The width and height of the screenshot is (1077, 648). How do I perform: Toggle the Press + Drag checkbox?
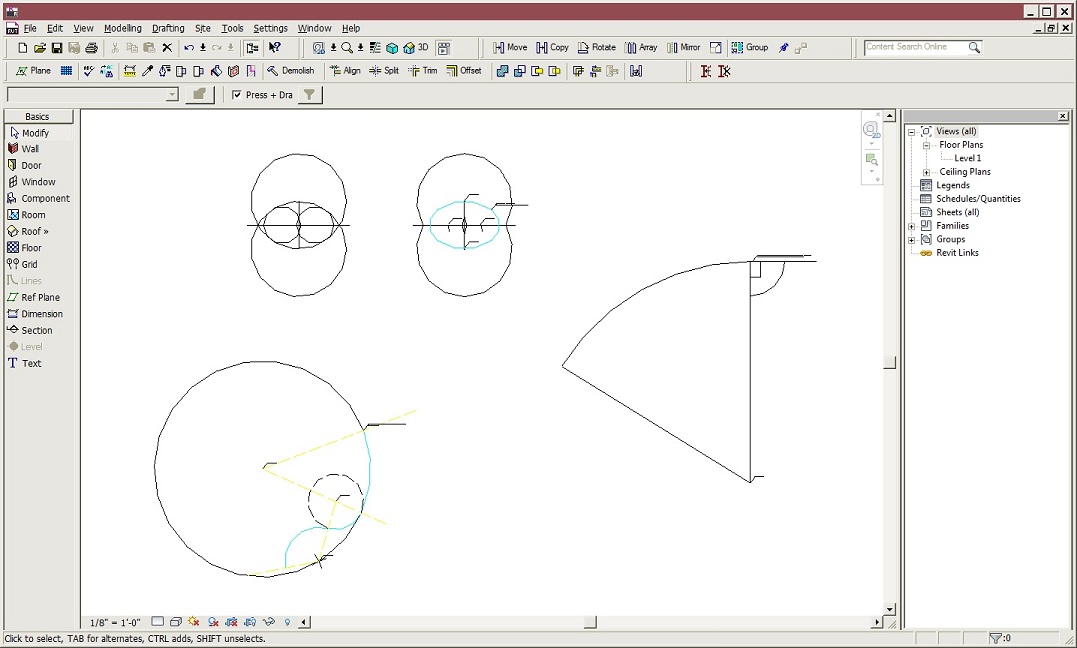[237, 95]
